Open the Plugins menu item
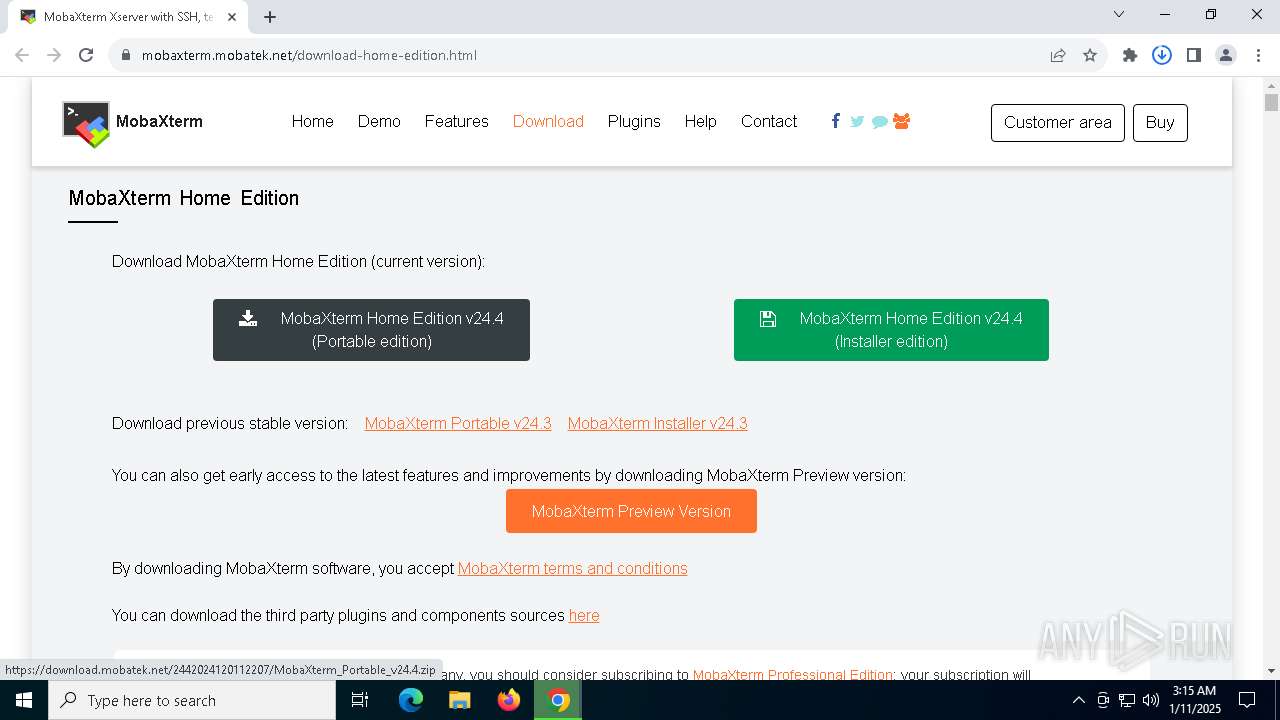 [x=634, y=121]
